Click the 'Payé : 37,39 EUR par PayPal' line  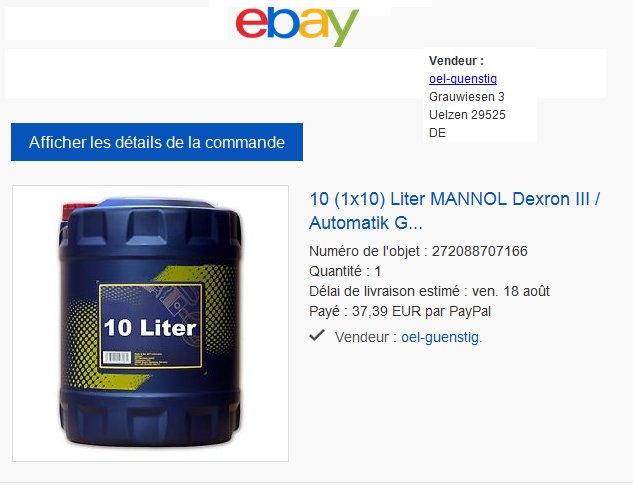point(400,311)
